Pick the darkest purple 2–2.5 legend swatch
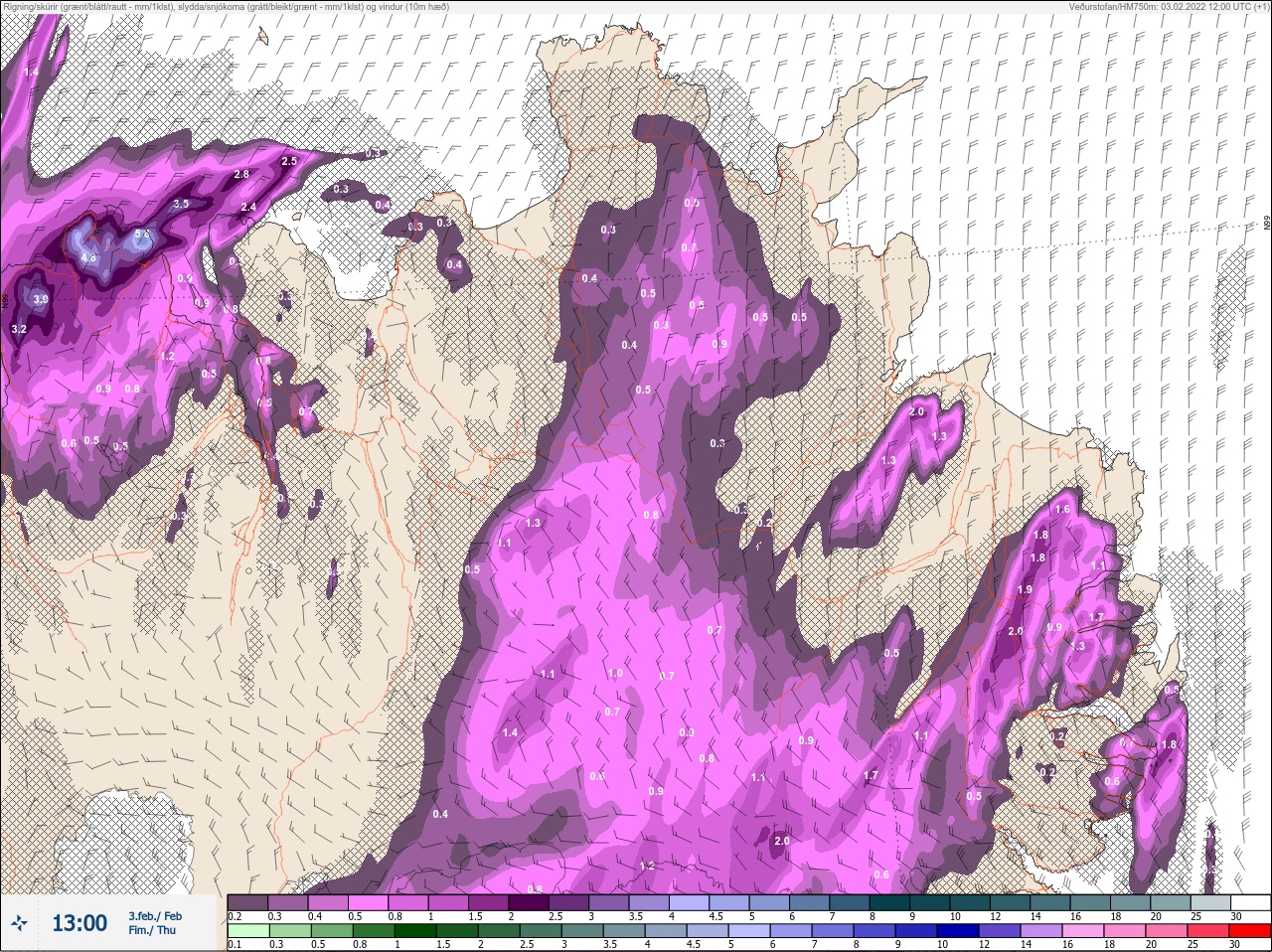The height and width of the screenshot is (952, 1272). 529,902
